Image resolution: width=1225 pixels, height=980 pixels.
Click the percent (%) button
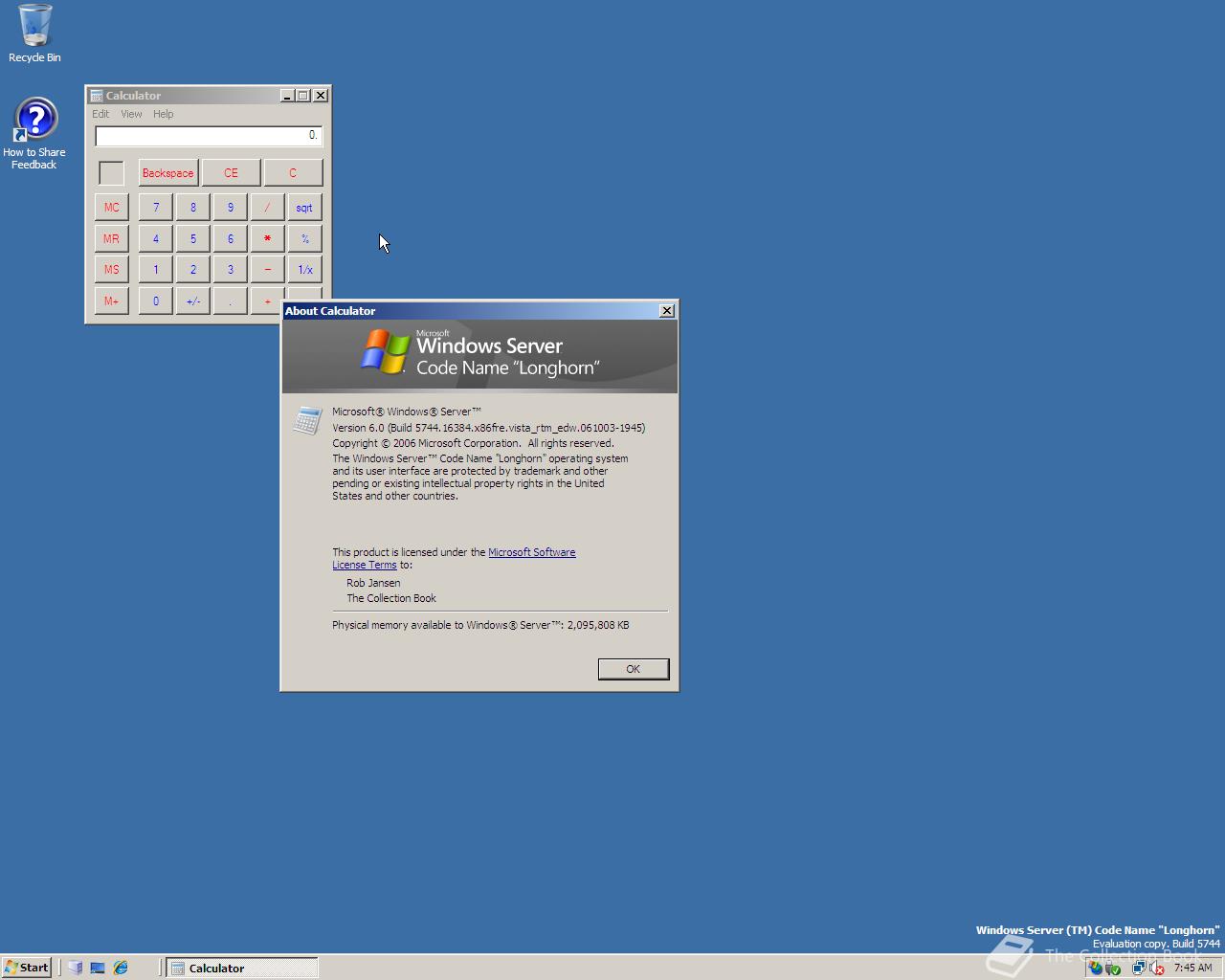[x=305, y=239]
